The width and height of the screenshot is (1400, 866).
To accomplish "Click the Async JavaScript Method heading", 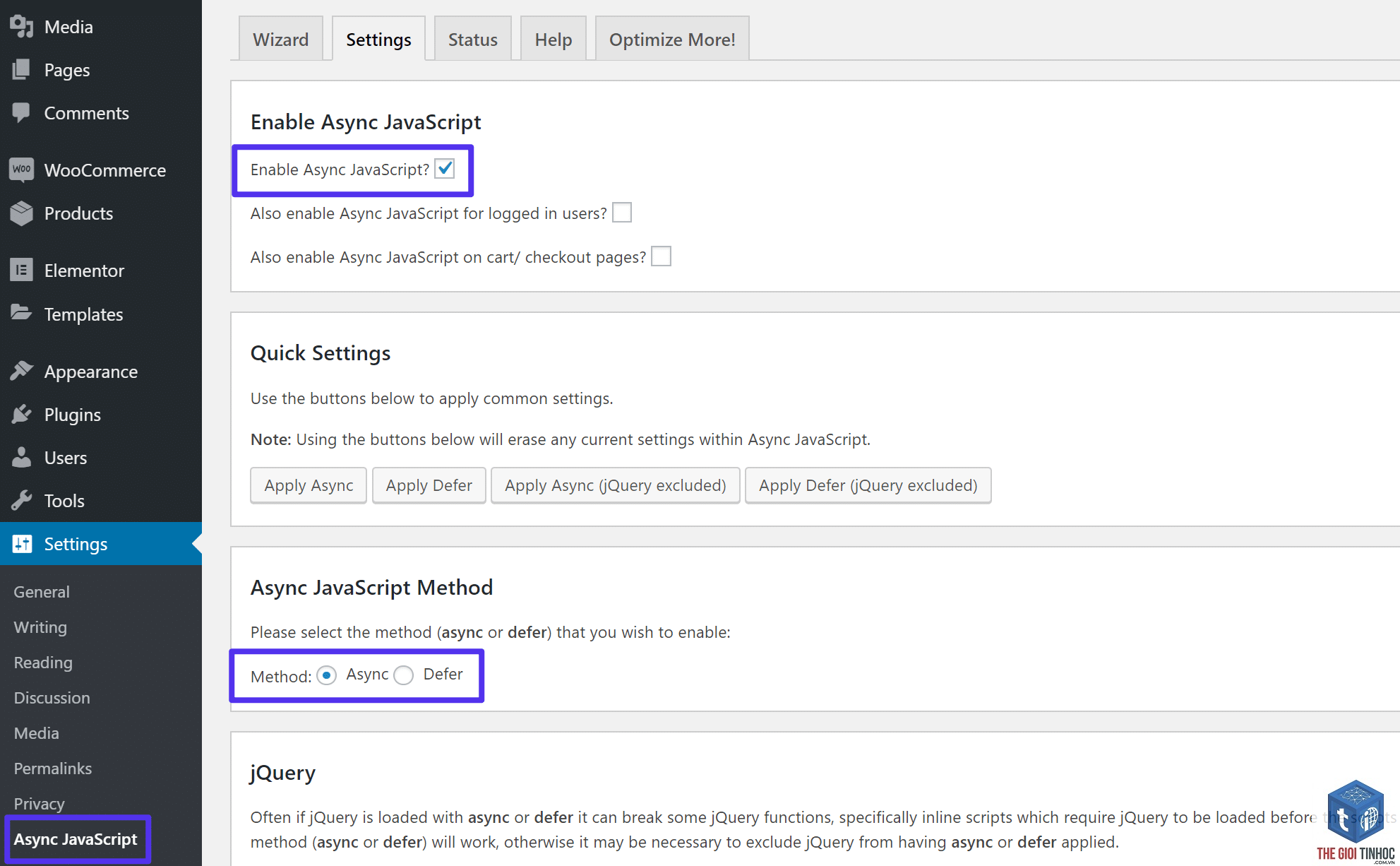I will pyautogui.click(x=372, y=587).
